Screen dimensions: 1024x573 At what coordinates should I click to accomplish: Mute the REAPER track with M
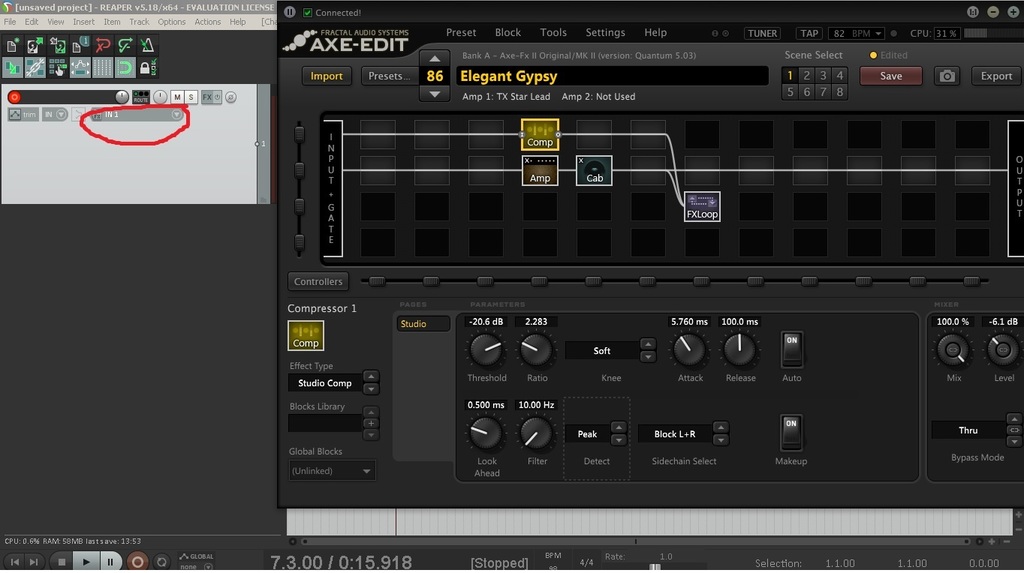[177, 97]
